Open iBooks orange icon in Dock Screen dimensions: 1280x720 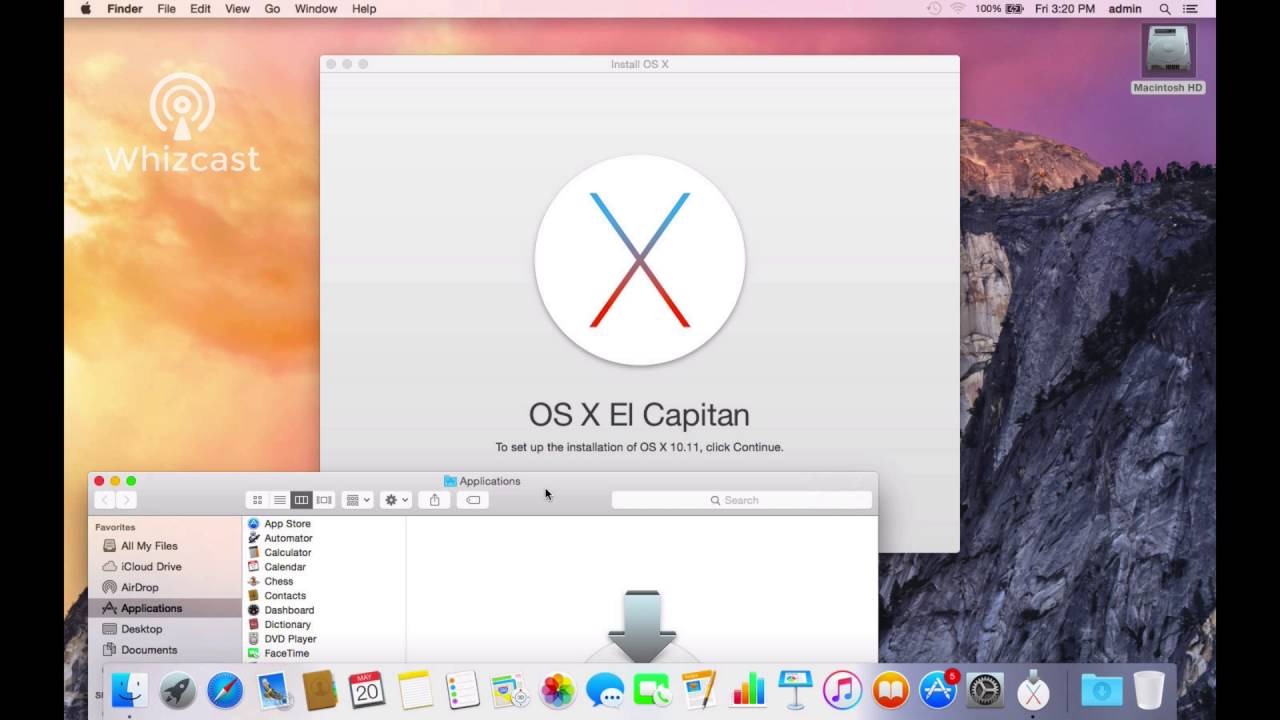[x=890, y=690]
